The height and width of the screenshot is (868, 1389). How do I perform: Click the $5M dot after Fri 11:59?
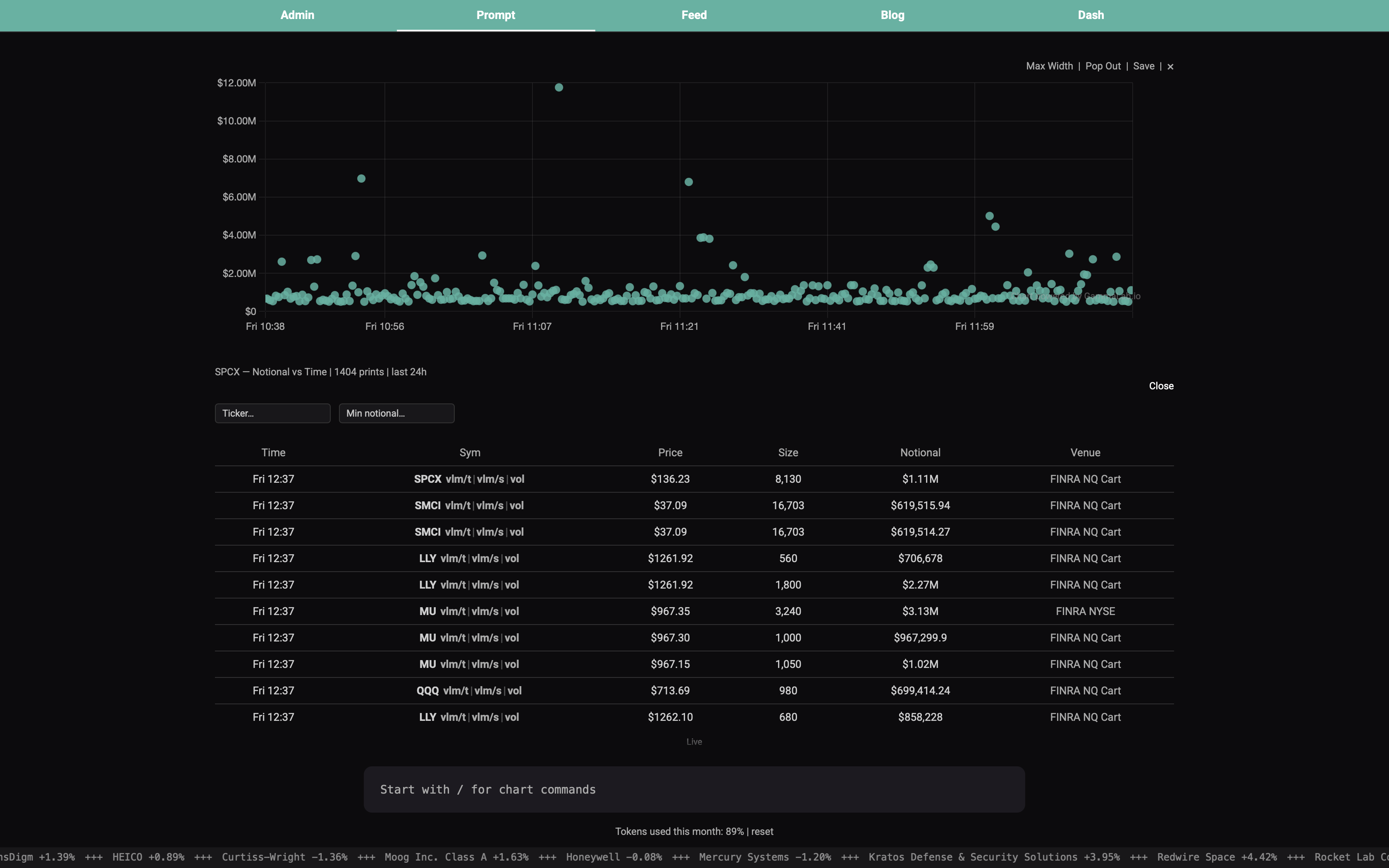point(990,216)
